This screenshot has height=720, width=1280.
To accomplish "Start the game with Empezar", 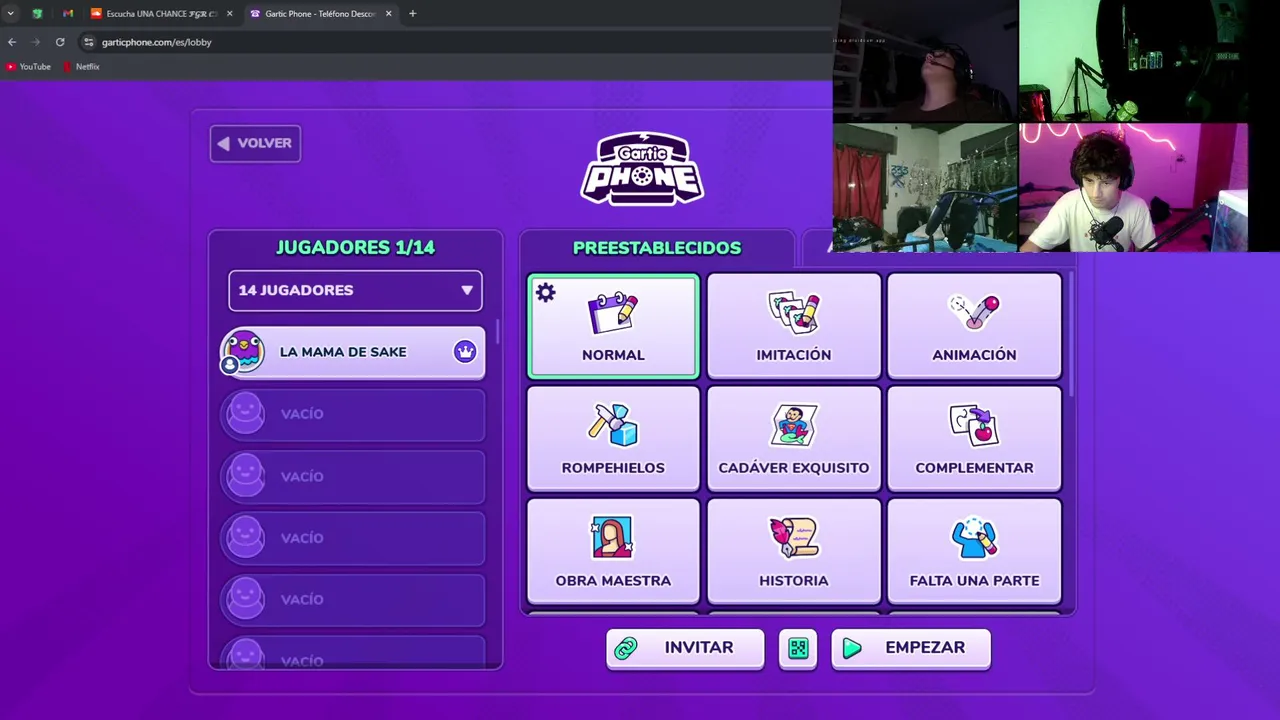I will tap(911, 648).
